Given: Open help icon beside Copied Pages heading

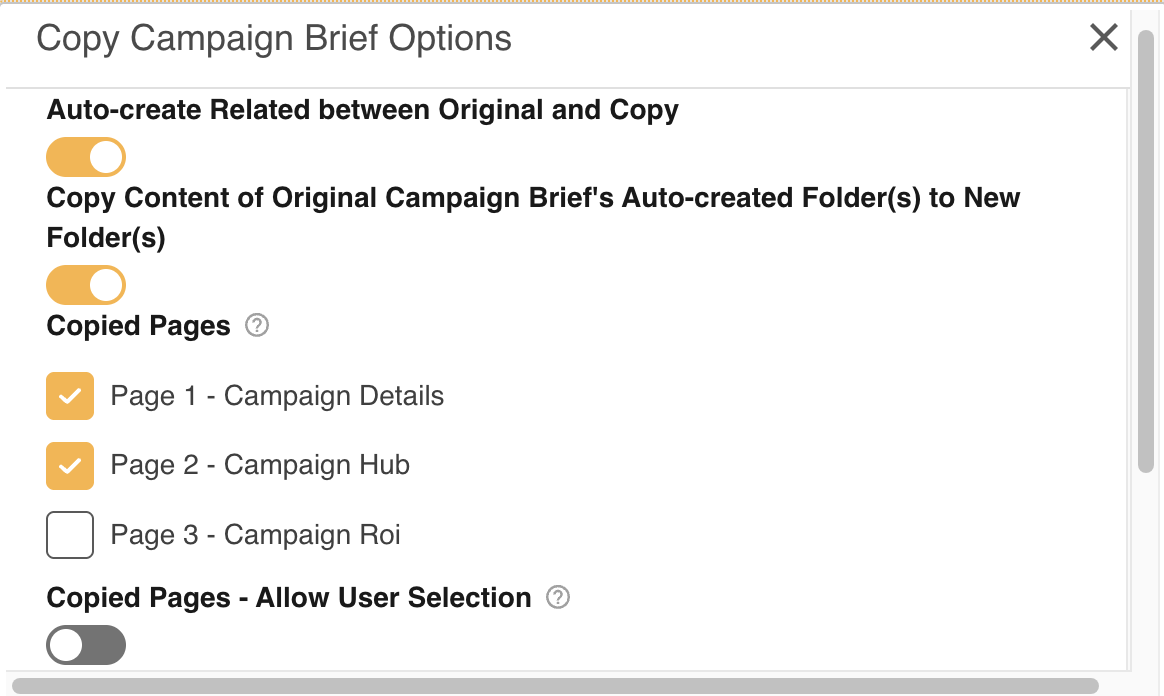Looking at the screenshot, I should pyautogui.click(x=257, y=325).
